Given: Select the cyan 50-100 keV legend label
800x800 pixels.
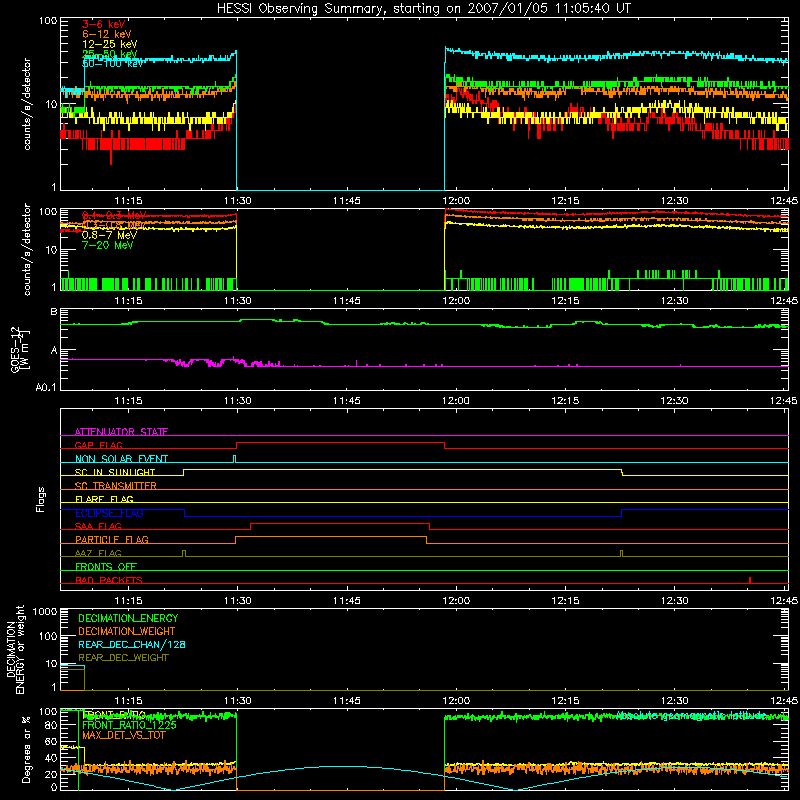Looking at the screenshot, I should (113, 64).
